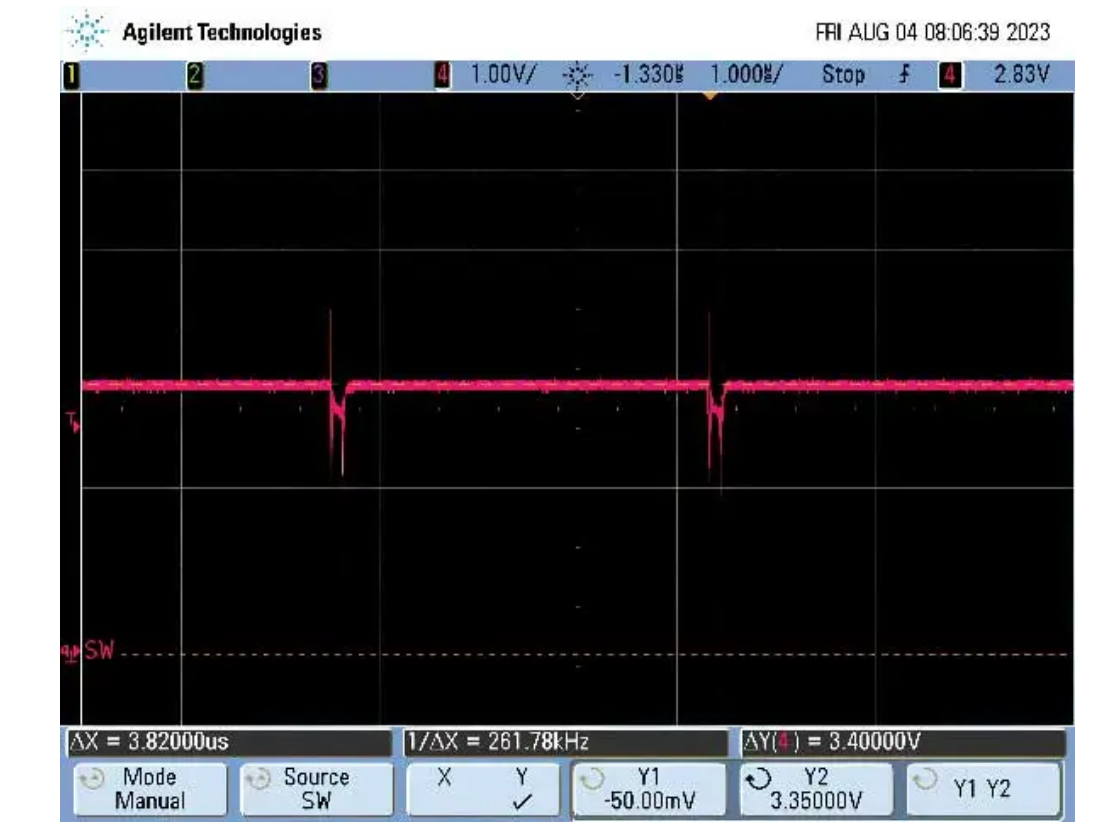Screen dimensions: 1105x838
Task: Click the 2.83V trigger level value
Action: 1021,74
